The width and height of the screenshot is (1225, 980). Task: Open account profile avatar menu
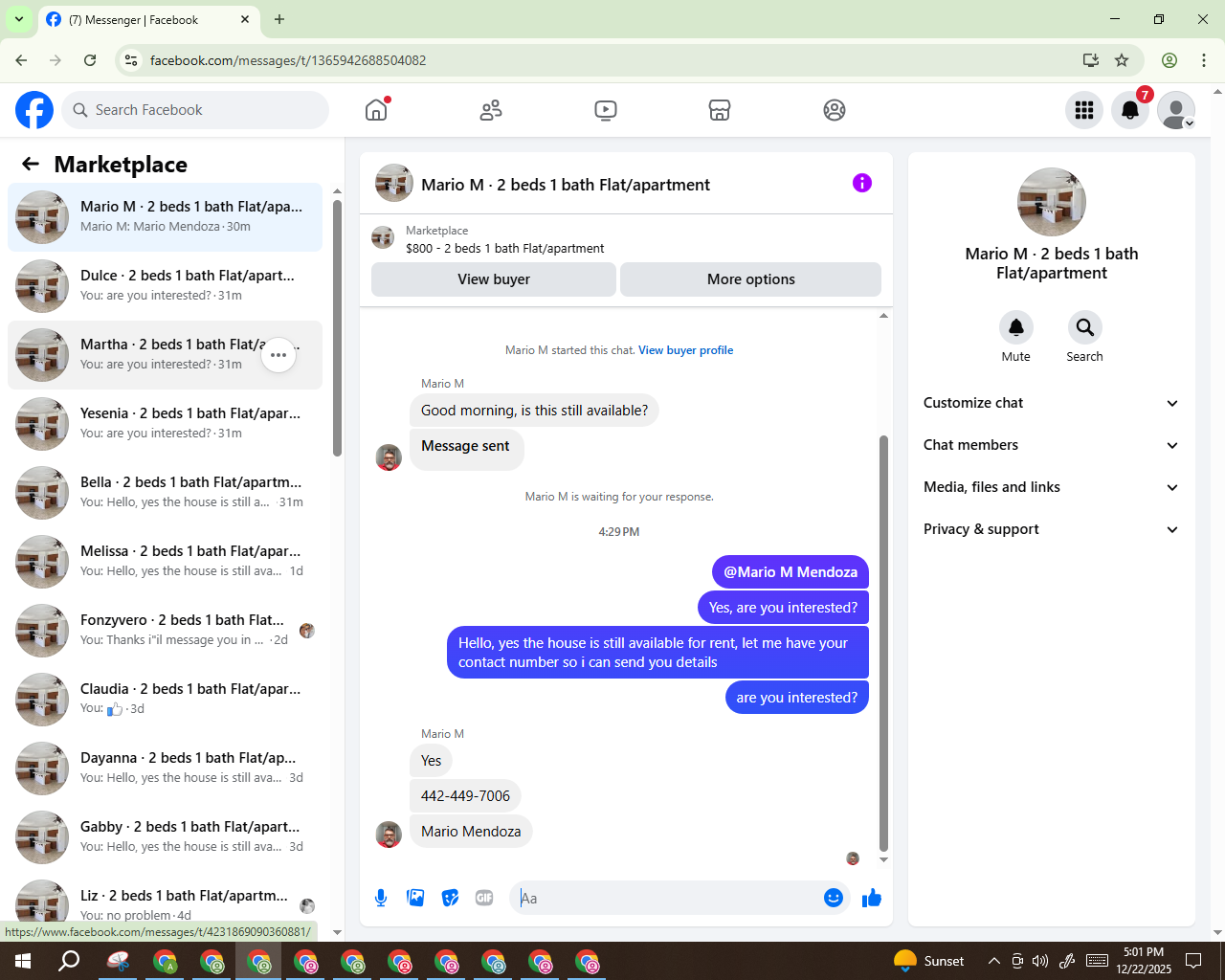pyautogui.click(x=1176, y=110)
